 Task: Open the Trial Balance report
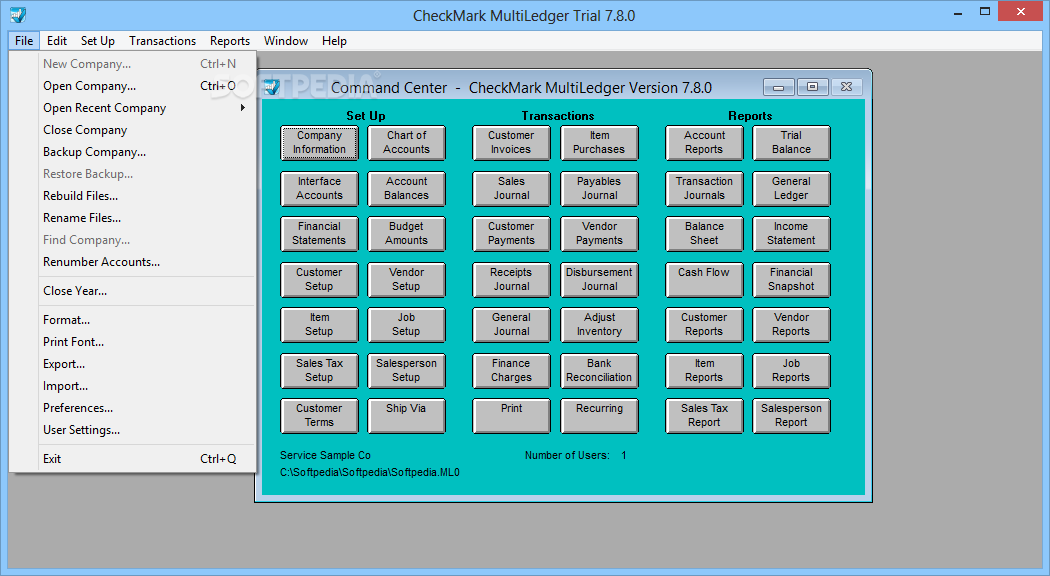[x=792, y=143]
